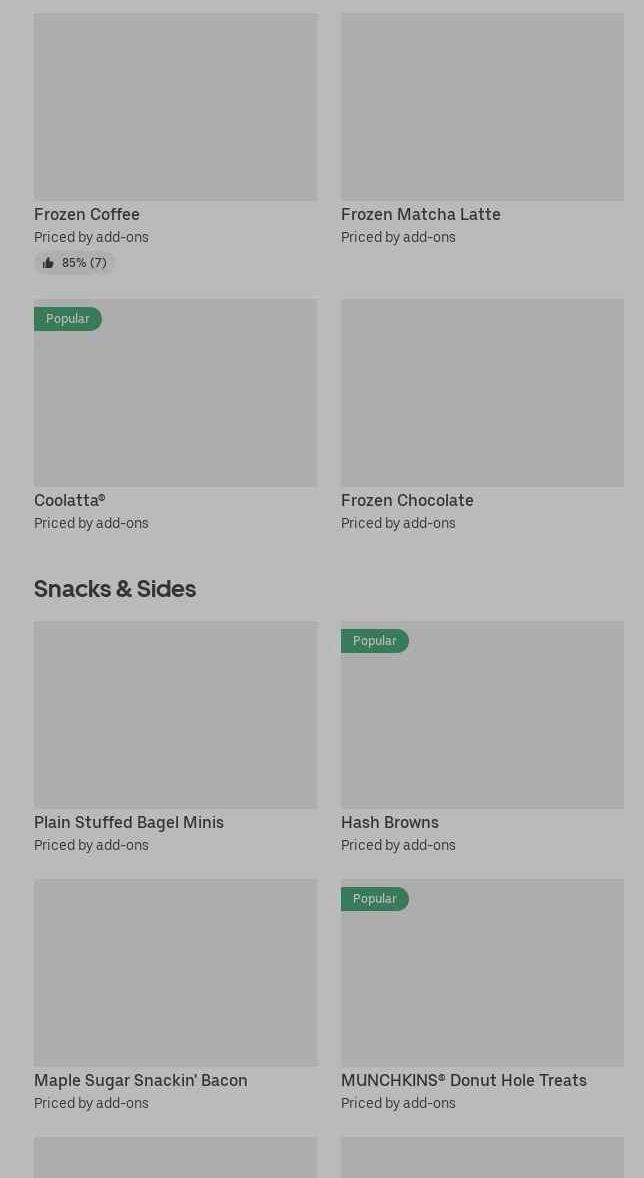644x1178 pixels.
Task: Open the Frozen Matcha Latte image
Action: coord(482,107)
